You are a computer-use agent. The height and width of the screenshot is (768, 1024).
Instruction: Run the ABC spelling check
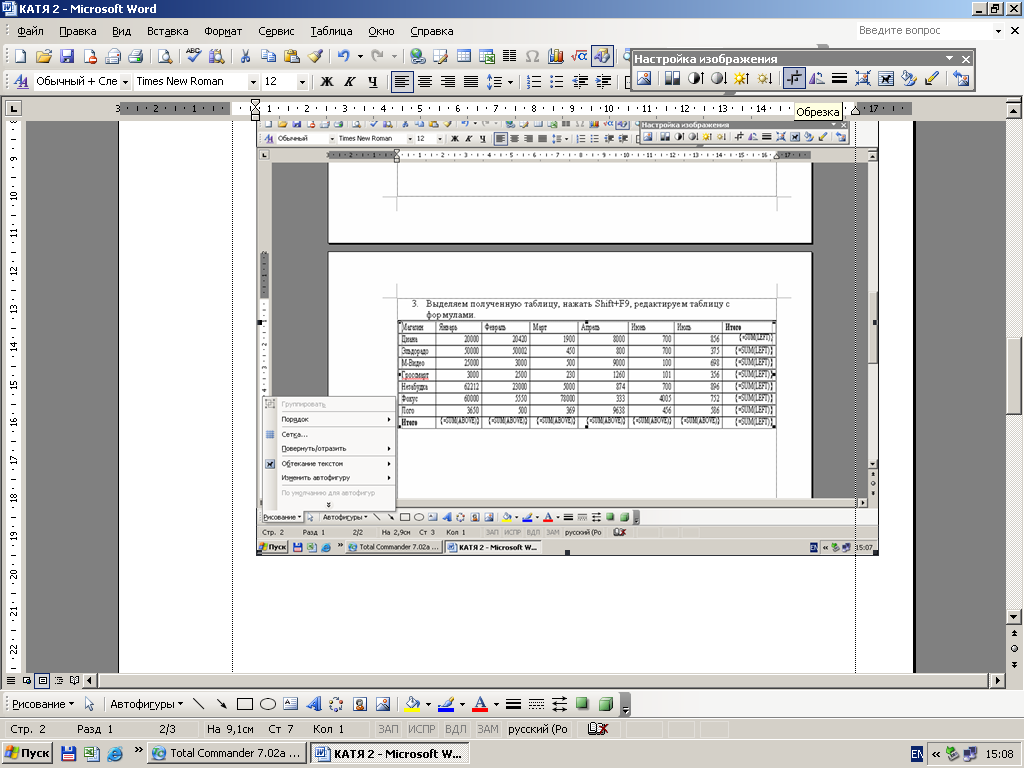tap(193, 56)
